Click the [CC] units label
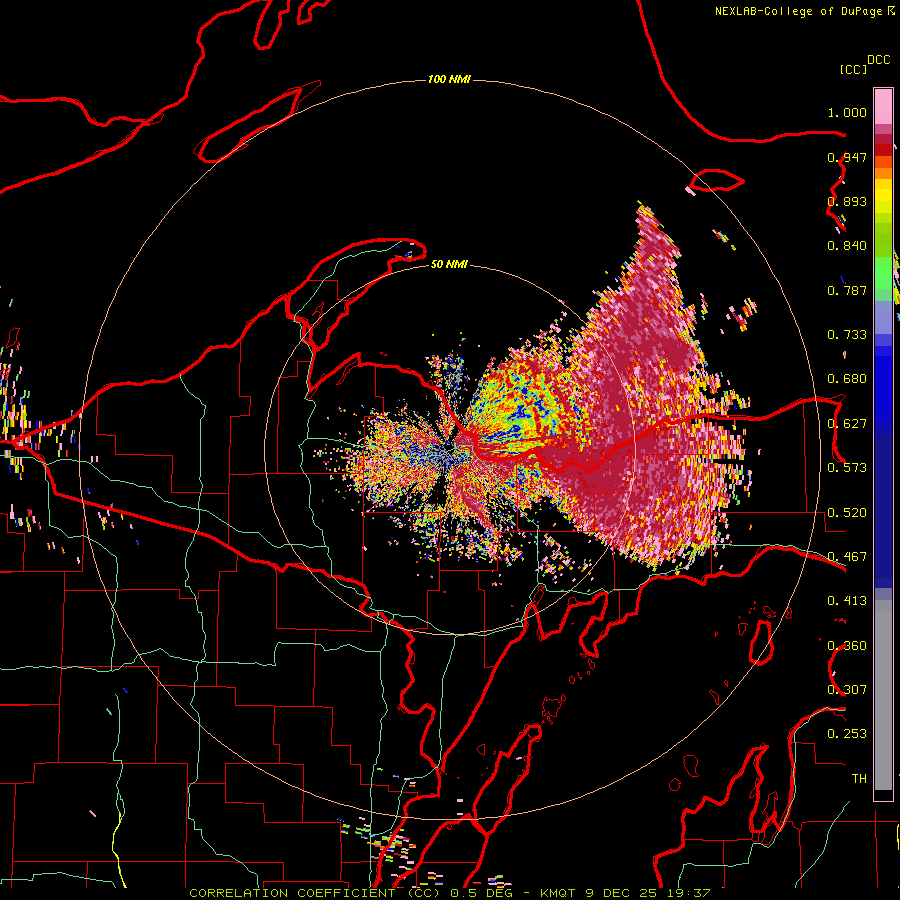Image resolution: width=900 pixels, height=900 pixels. [x=853, y=69]
